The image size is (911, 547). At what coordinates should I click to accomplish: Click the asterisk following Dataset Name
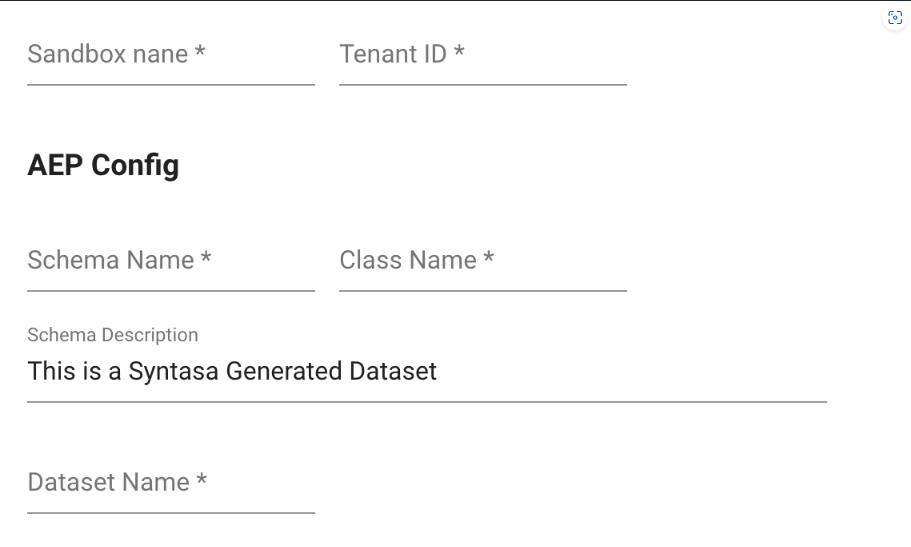tap(202, 481)
